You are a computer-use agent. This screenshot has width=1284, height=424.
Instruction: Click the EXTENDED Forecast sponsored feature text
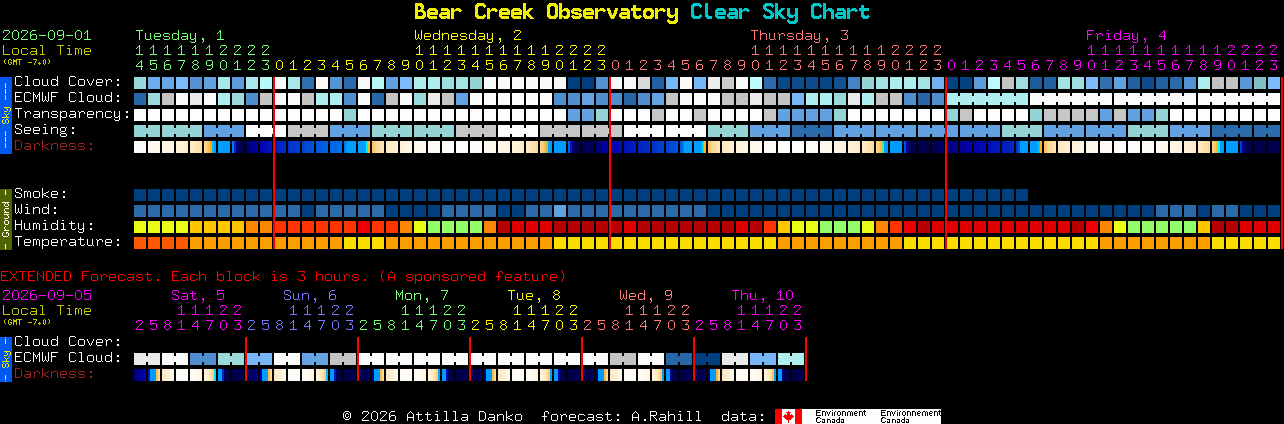point(283,276)
